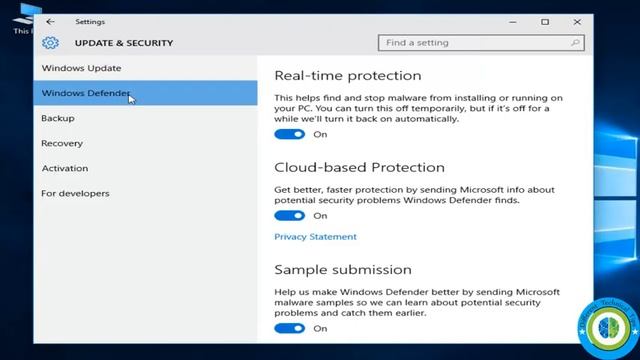This screenshot has height=360, width=640.
Task: Click the UPDATE & SECURITY title
Action: [x=124, y=43]
